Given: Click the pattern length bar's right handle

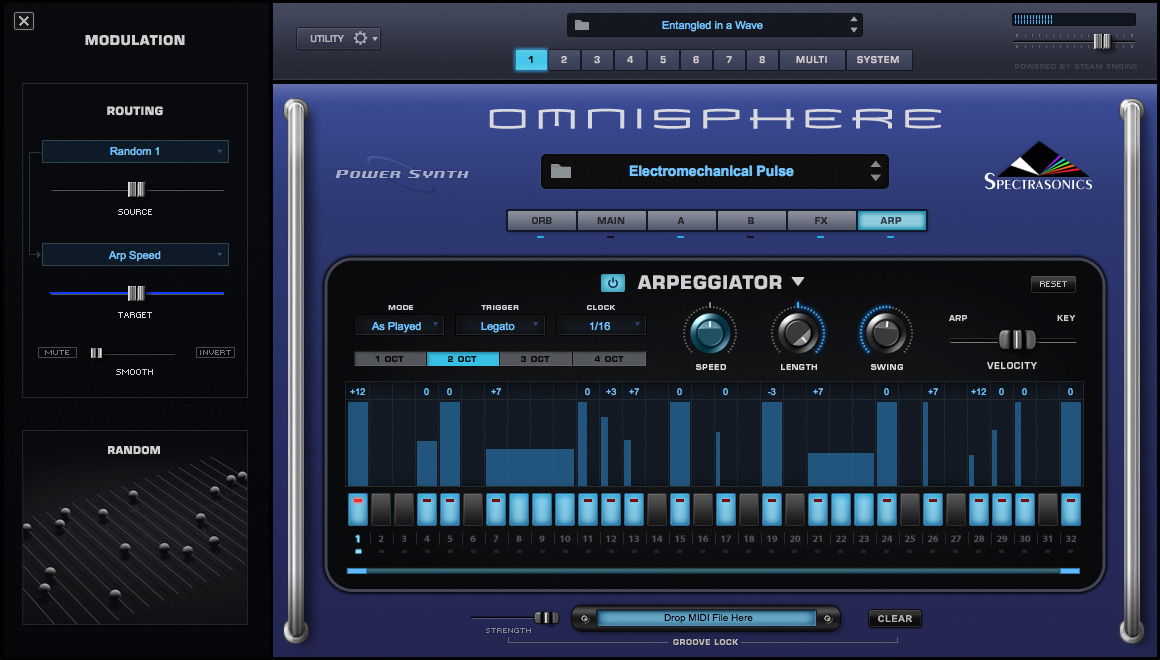Looking at the screenshot, I should (x=1070, y=571).
